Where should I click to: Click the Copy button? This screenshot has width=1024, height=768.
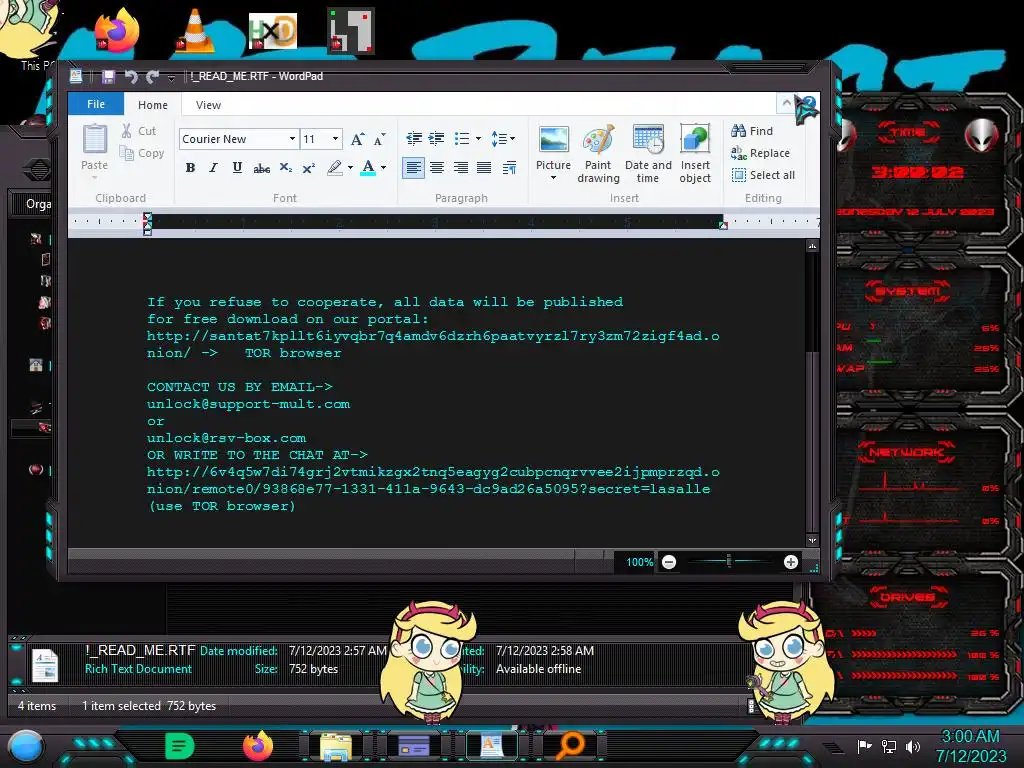[x=142, y=153]
